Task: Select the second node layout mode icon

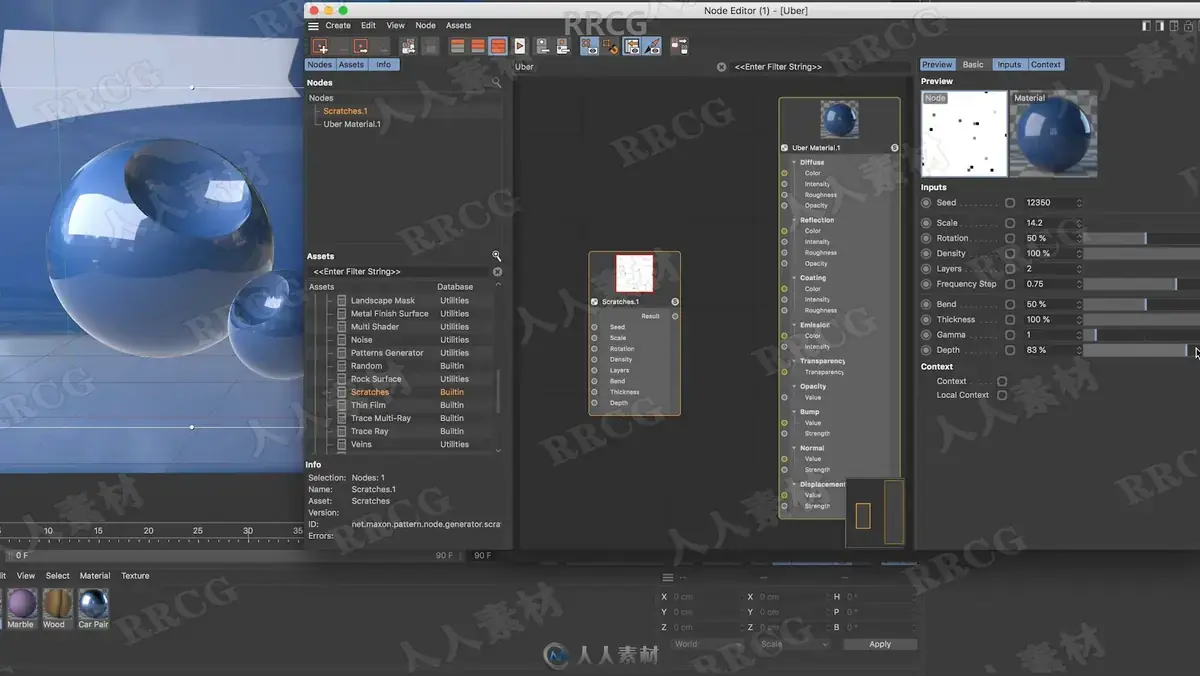Action: (x=478, y=46)
